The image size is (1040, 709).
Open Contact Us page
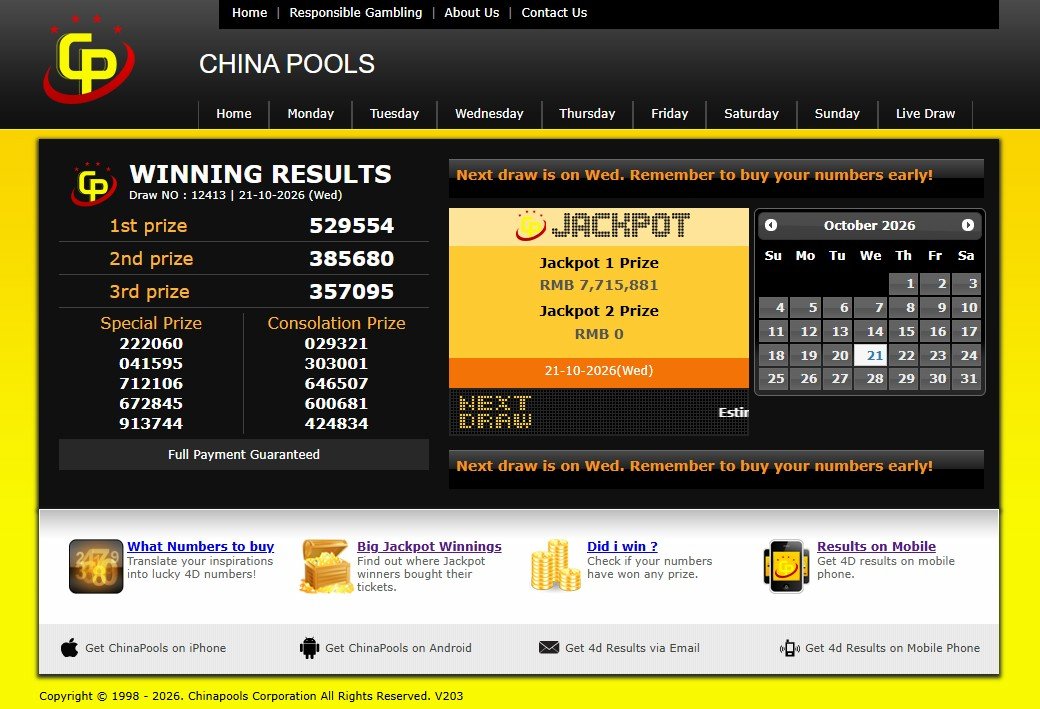tap(554, 13)
